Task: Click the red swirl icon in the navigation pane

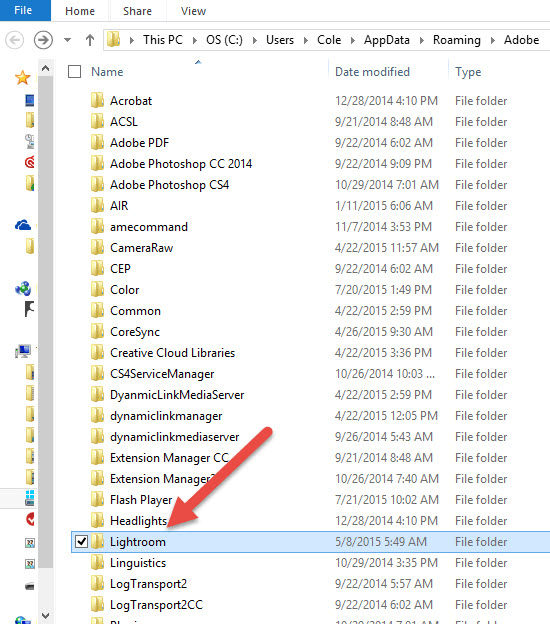Action: click(30, 162)
